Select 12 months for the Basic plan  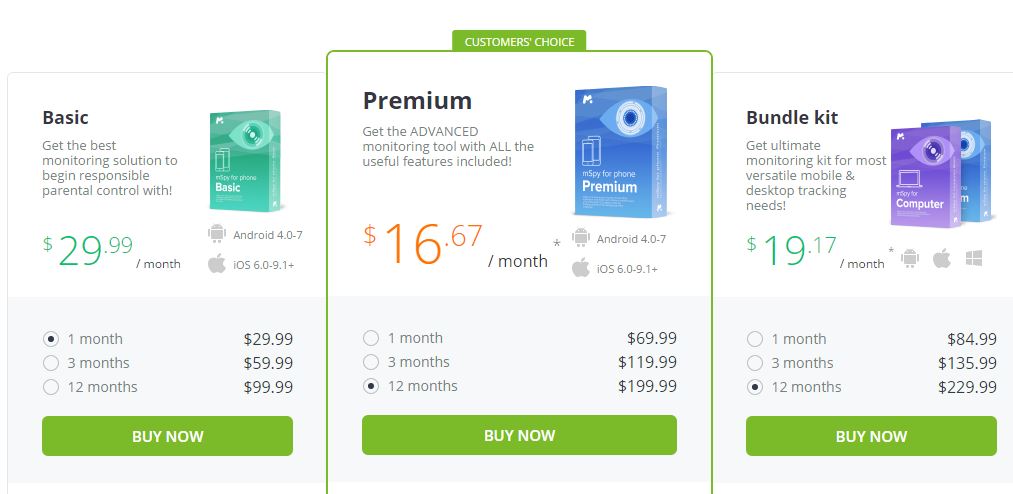51,387
